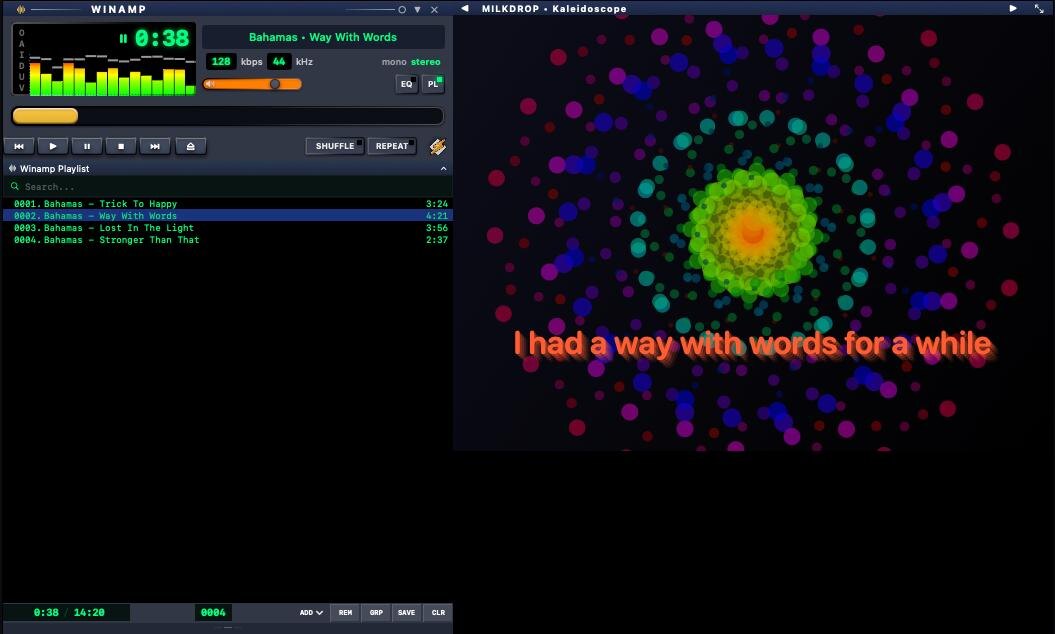
Task: Click the kaleidoscope visualization center
Action: pos(752,232)
